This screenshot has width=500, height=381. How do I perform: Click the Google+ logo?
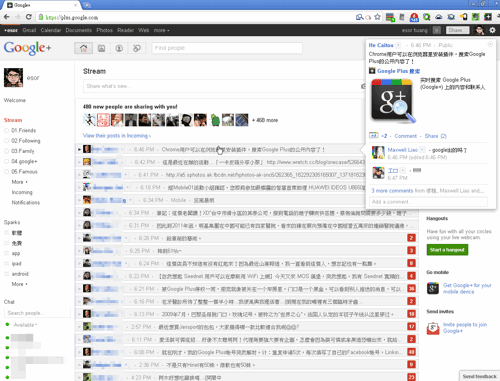[27, 48]
